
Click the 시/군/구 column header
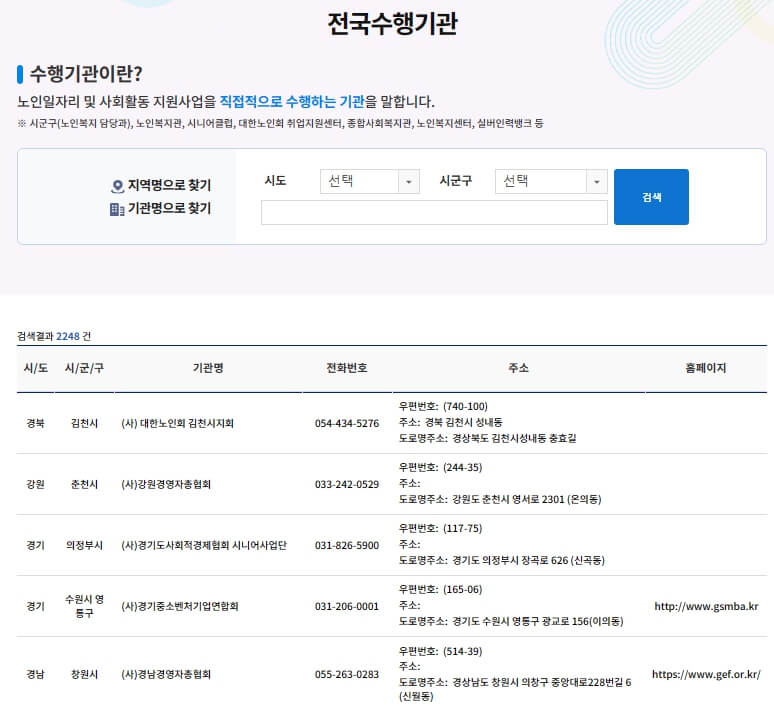pyautogui.click(x=84, y=368)
